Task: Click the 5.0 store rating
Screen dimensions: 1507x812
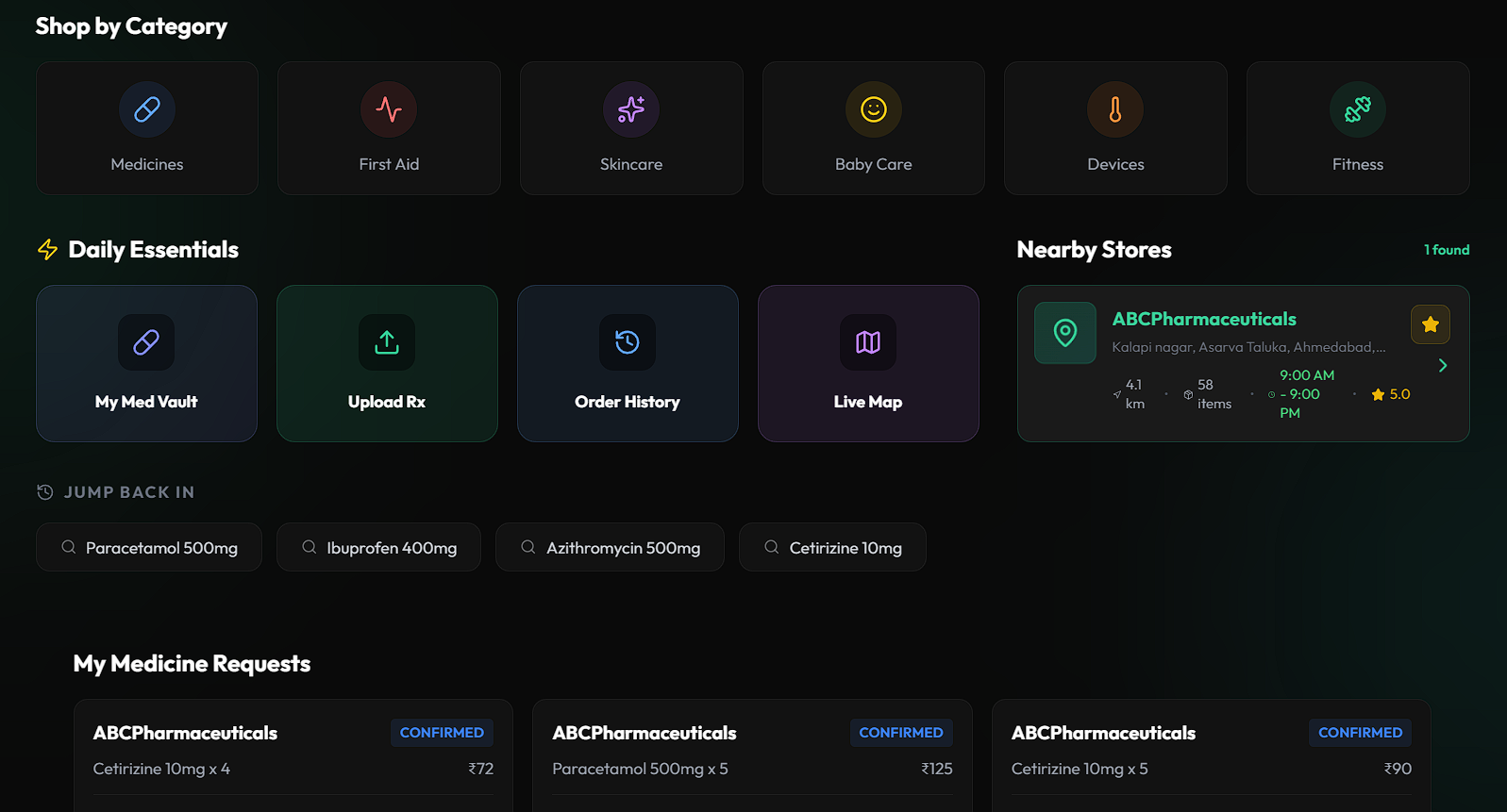Action: point(1391,394)
